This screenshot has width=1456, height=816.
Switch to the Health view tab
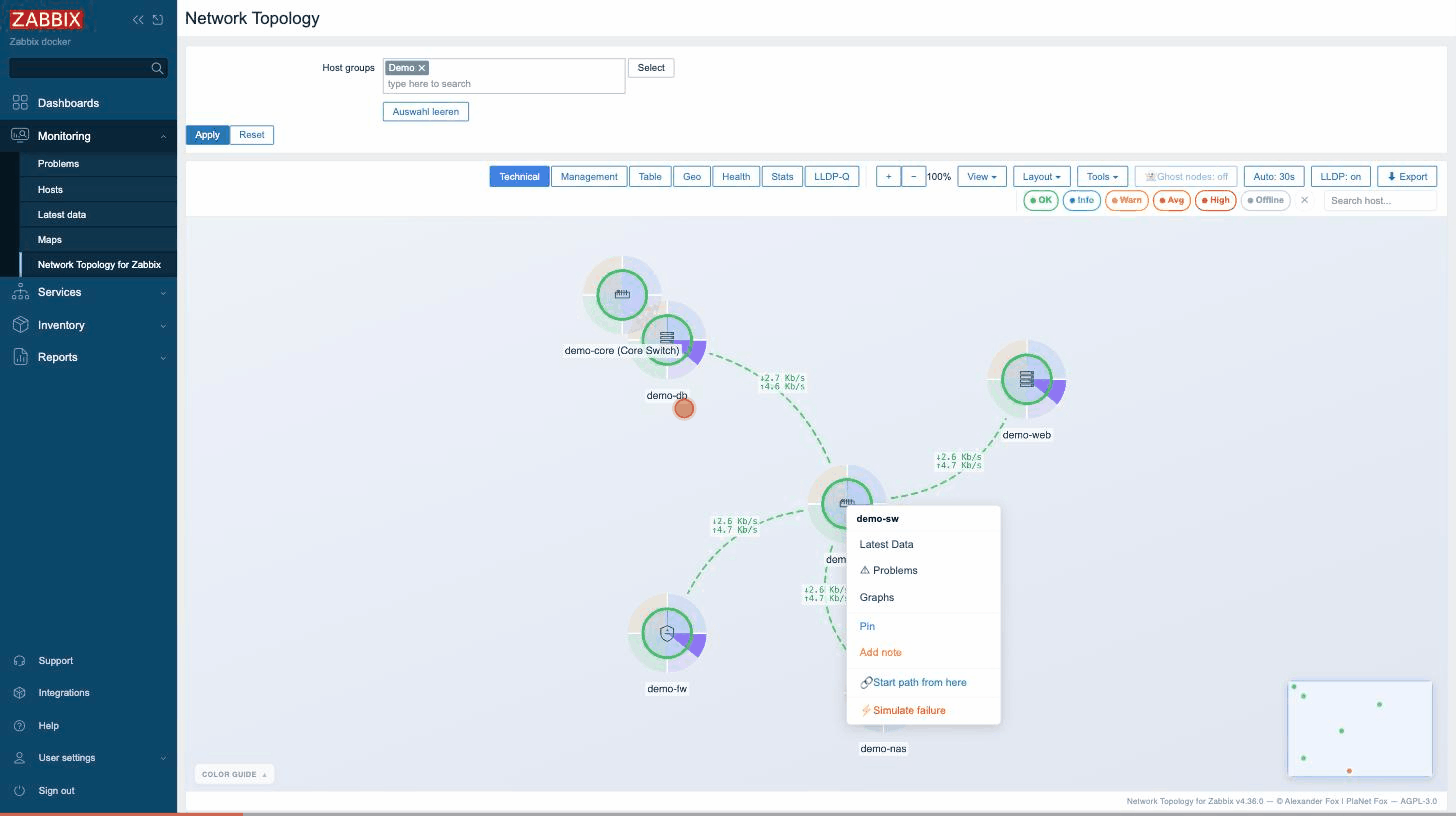click(x=736, y=177)
